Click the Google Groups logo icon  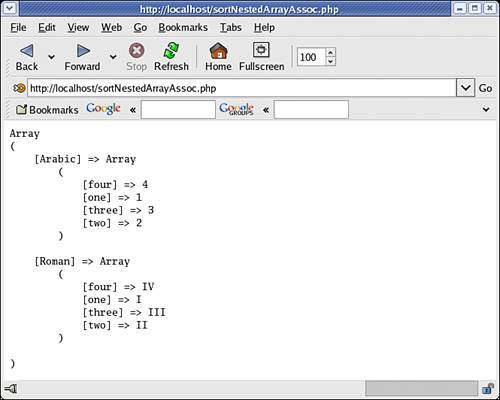(x=236, y=109)
